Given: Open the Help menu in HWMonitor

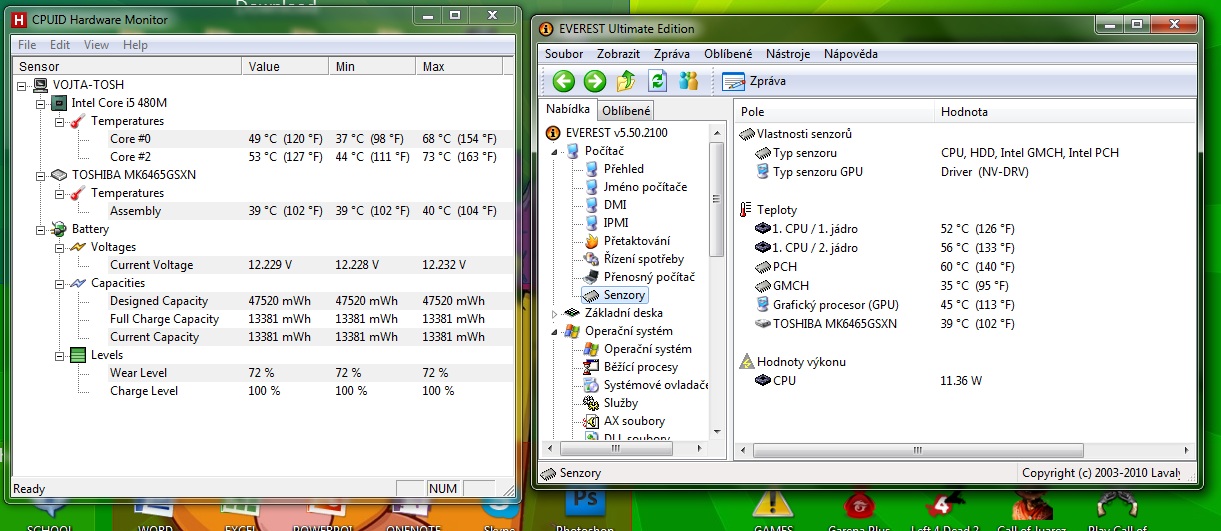Looking at the screenshot, I should 135,45.
